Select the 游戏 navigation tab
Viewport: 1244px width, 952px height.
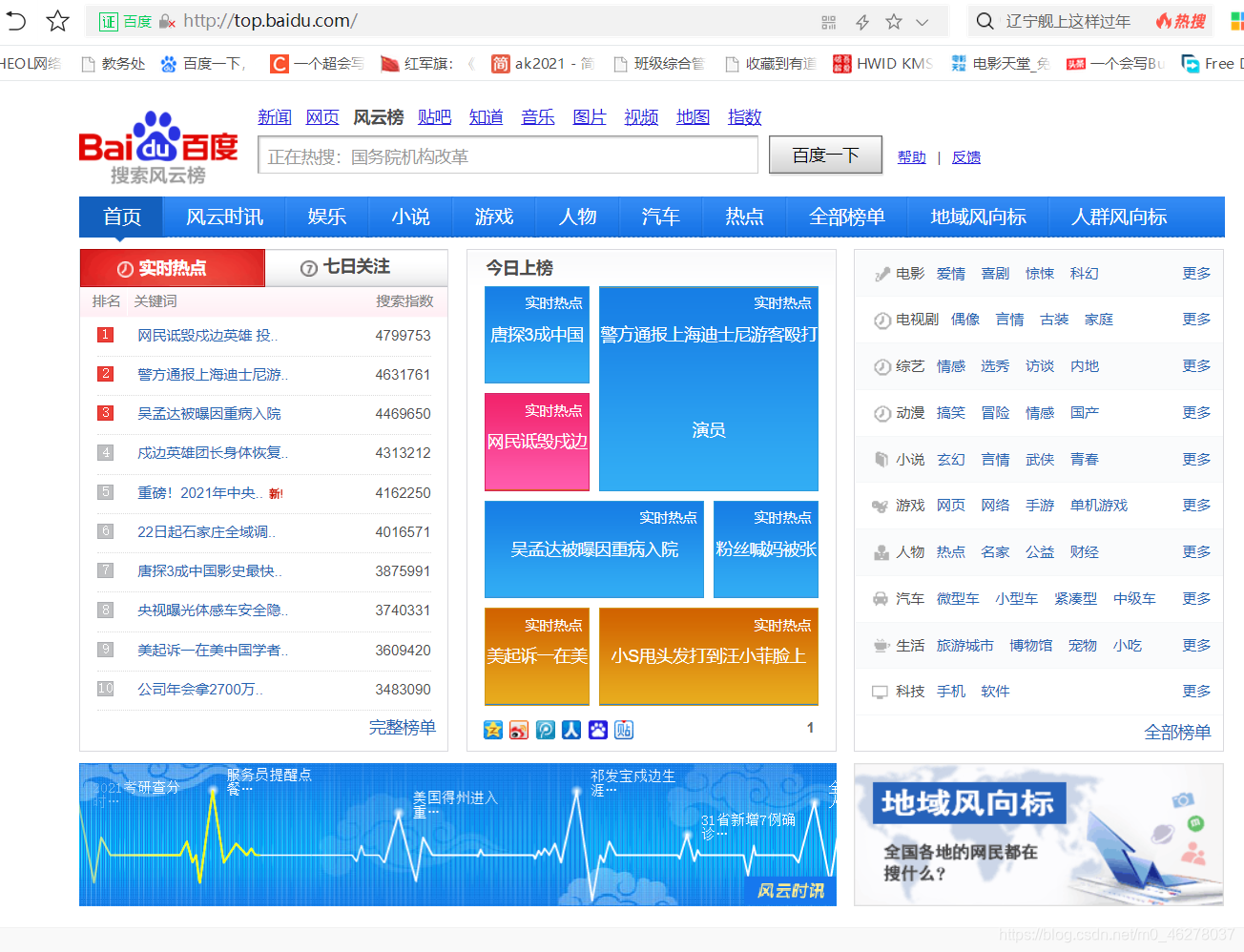click(x=494, y=217)
